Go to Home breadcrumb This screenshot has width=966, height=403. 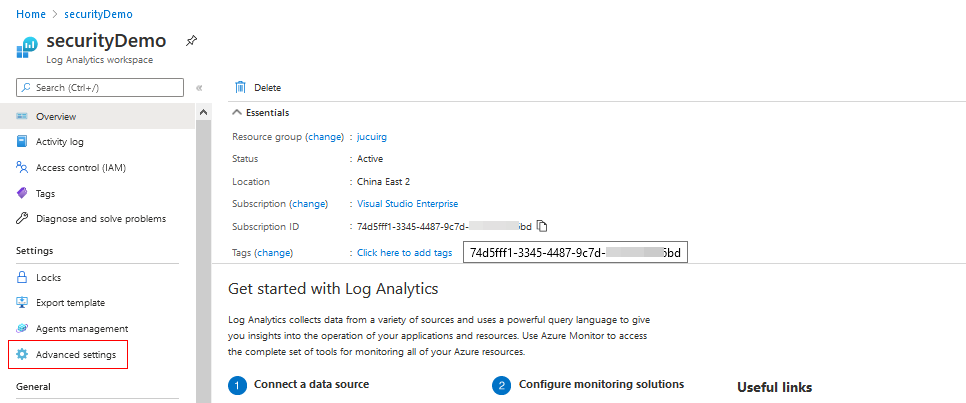point(31,14)
